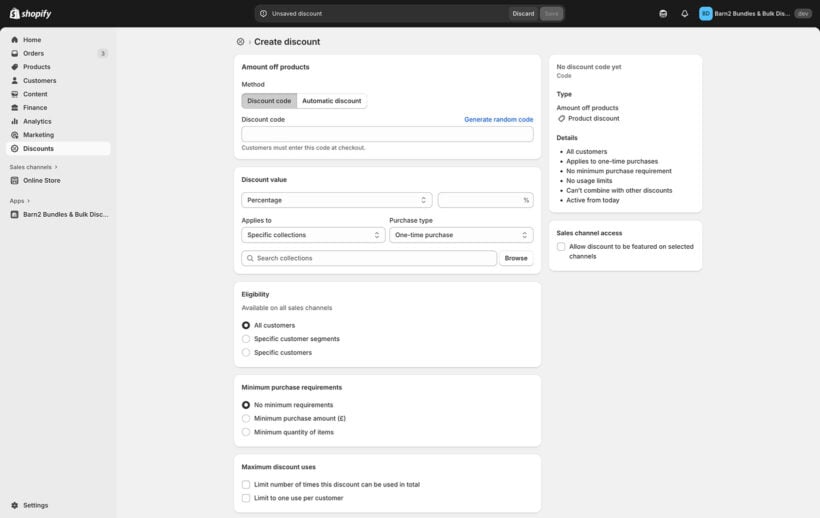
Task: Open Orders in sidebar
Action: click(58, 53)
